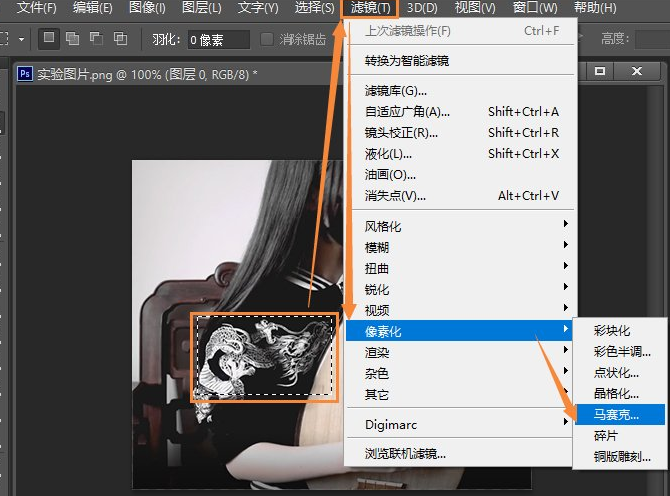Expand the Digimarc submenu
The image size is (670, 496).
coord(461,424)
